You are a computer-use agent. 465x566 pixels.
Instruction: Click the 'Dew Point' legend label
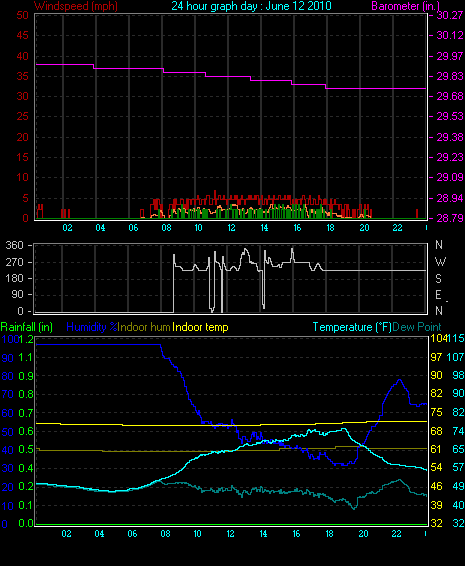click(x=417, y=327)
